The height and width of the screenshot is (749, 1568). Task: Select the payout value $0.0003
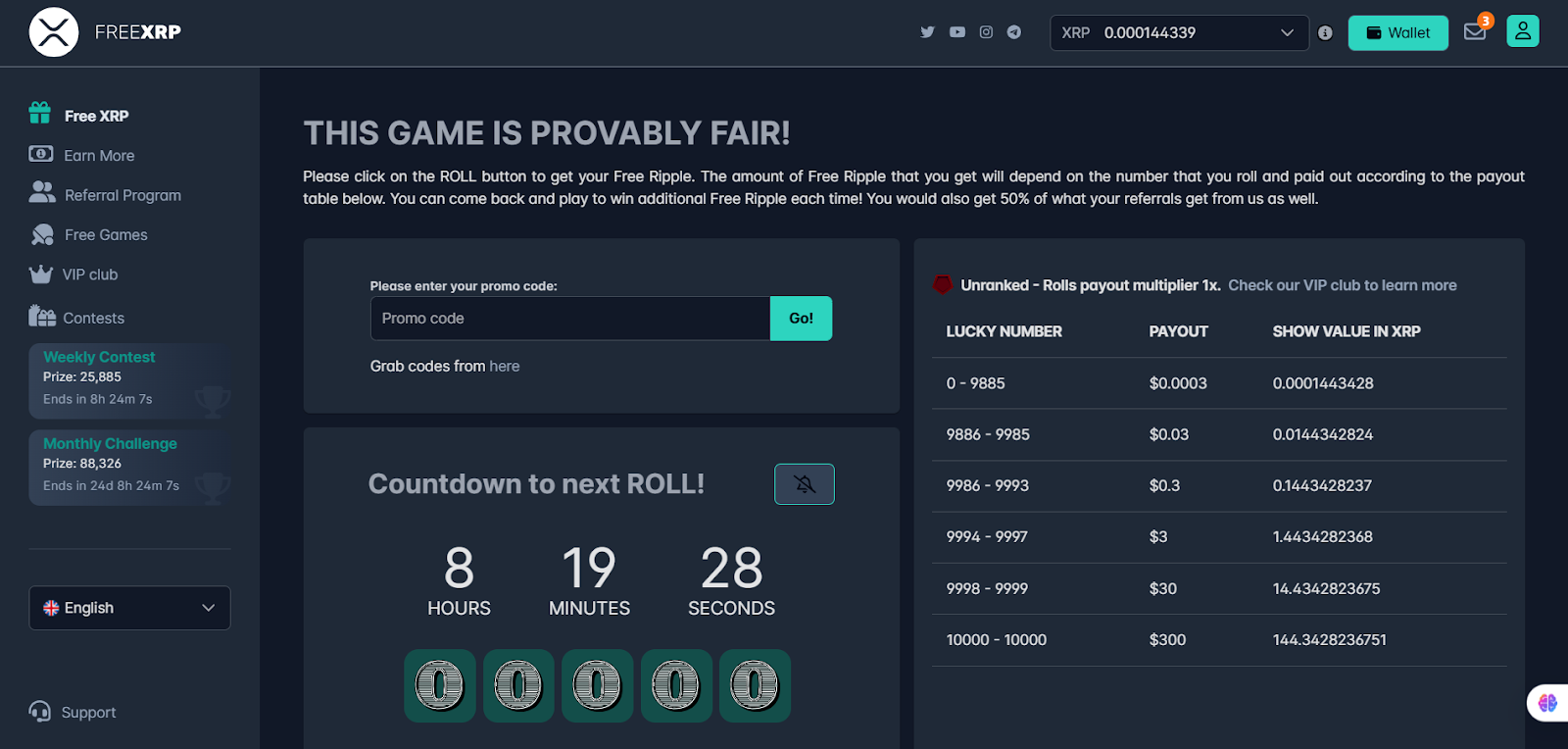[1178, 383]
